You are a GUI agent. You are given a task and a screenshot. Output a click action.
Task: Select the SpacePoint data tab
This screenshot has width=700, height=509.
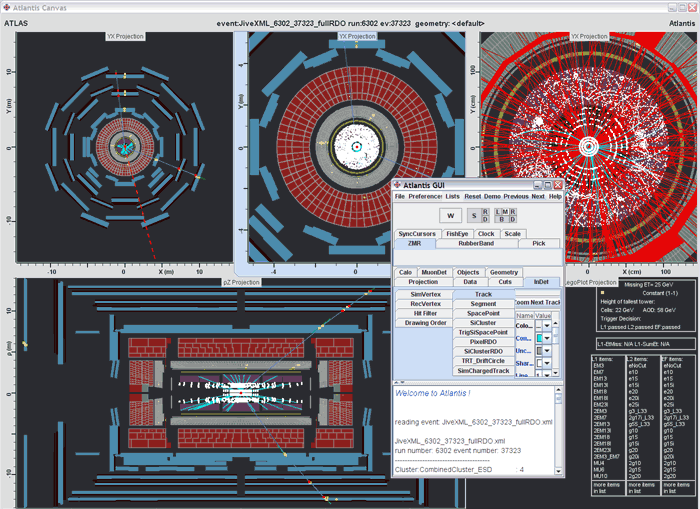(x=483, y=313)
